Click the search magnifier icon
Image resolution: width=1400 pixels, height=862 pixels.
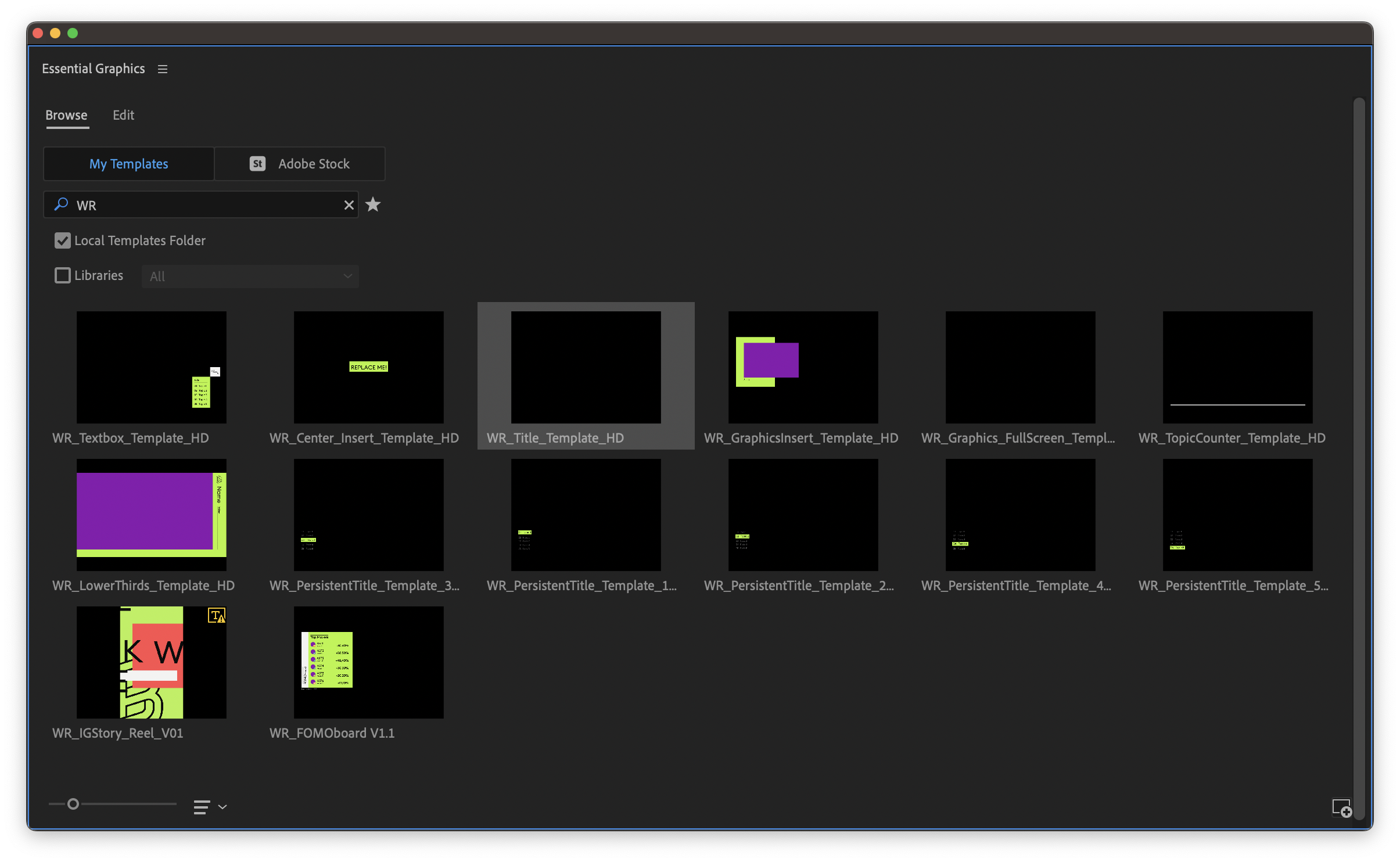[x=62, y=205]
